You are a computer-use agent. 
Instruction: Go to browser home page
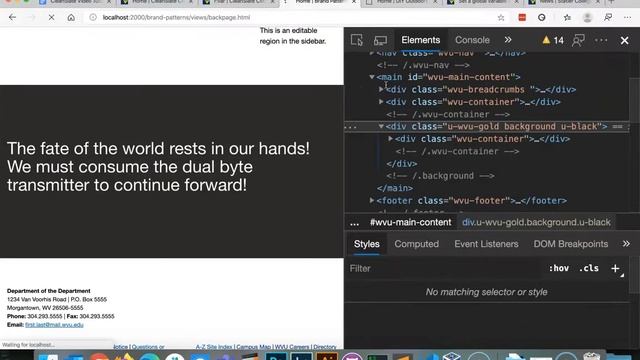click(71, 18)
